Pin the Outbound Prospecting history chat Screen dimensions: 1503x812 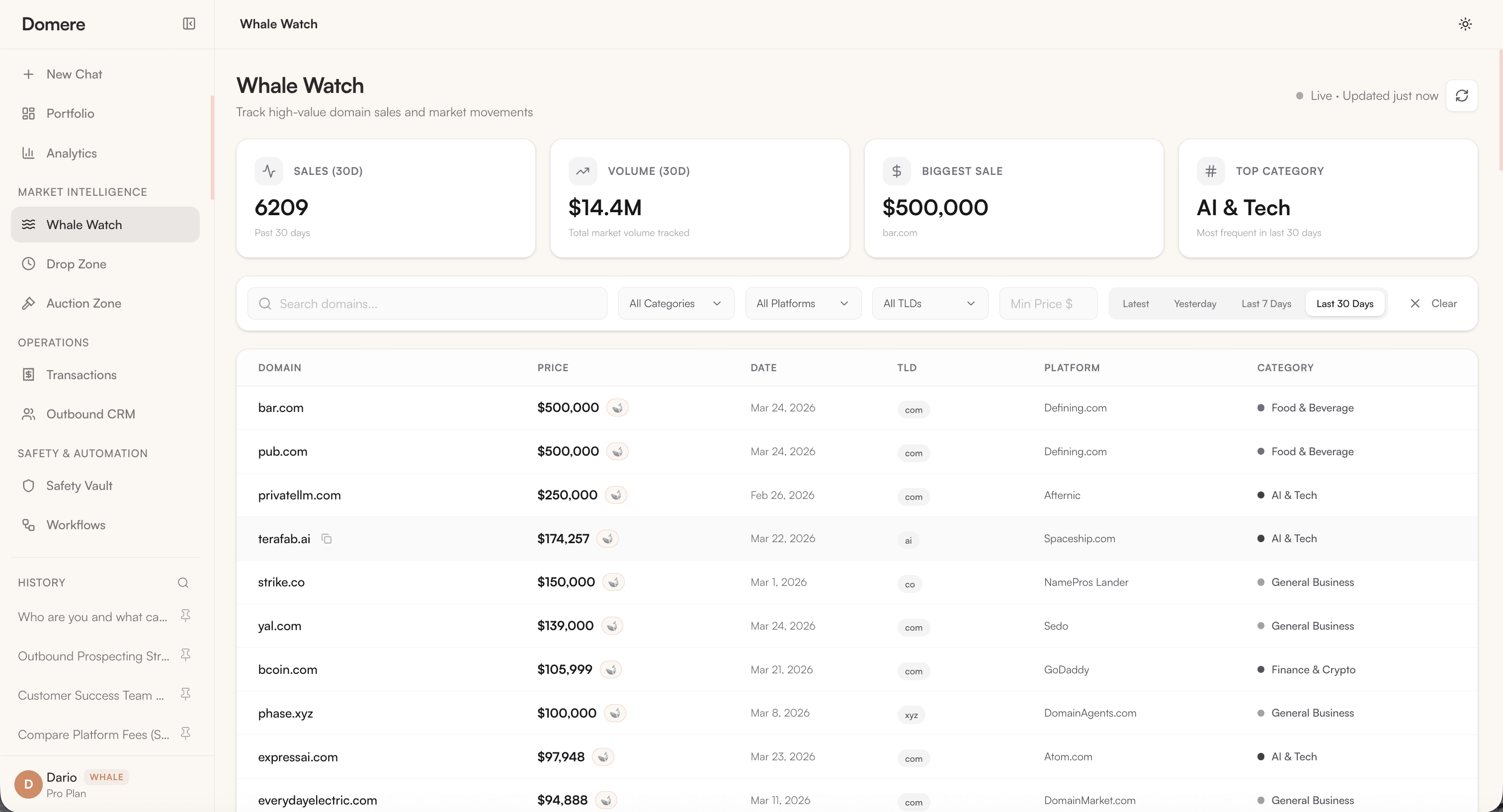click(x=185, y=655)
